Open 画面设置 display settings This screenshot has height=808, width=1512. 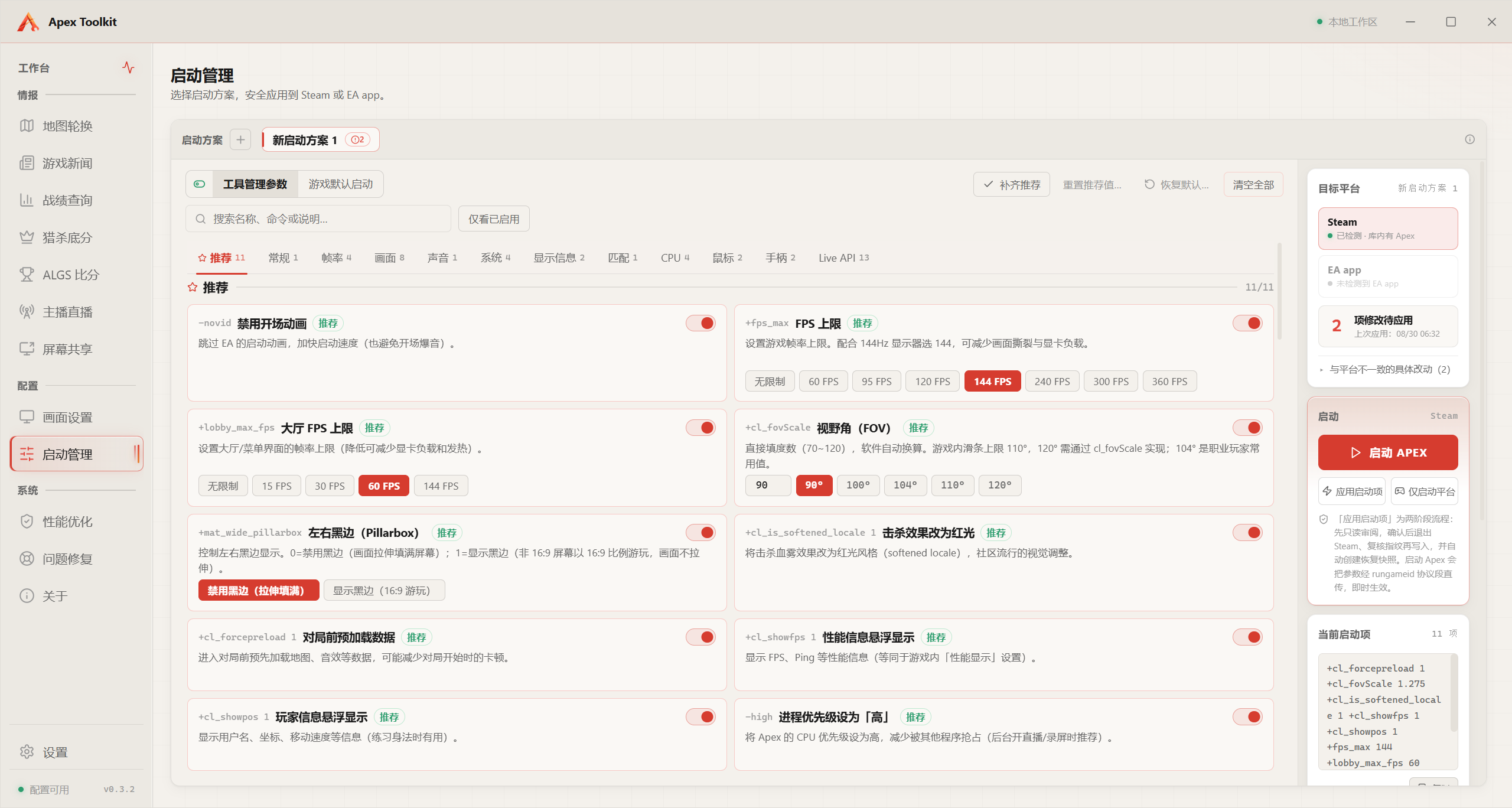(x=76, y=417)
